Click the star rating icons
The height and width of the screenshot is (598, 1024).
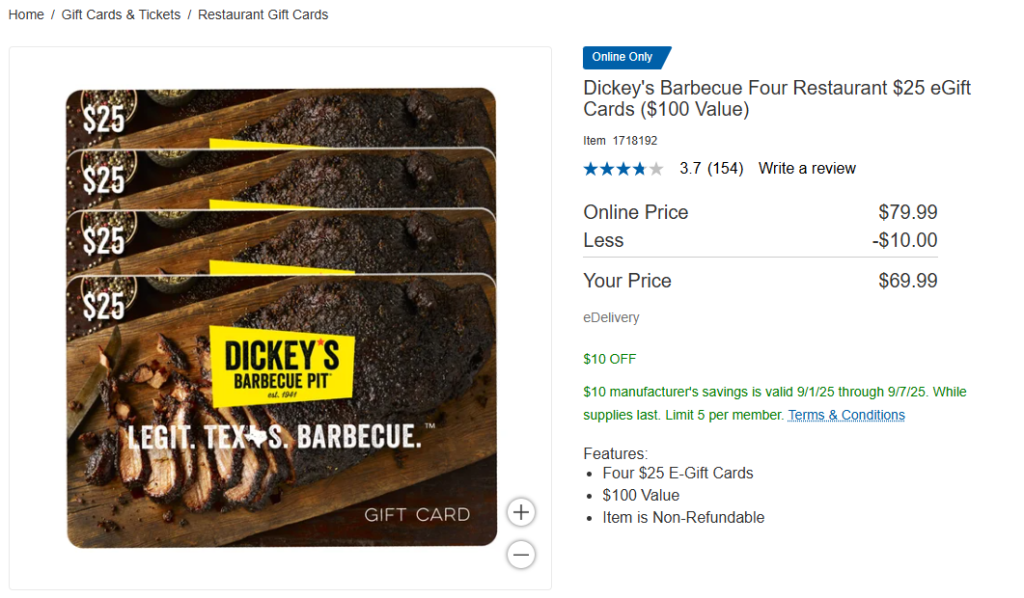coord(623,169)
